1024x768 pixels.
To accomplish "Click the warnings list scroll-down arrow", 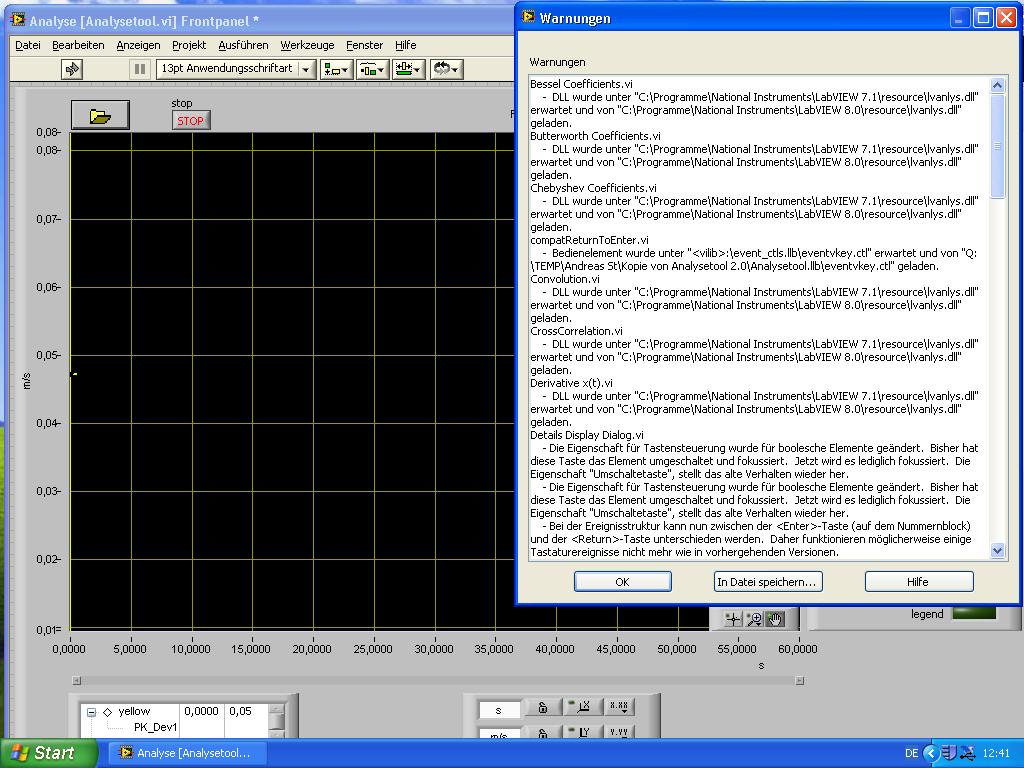I will tap(997, 550).
